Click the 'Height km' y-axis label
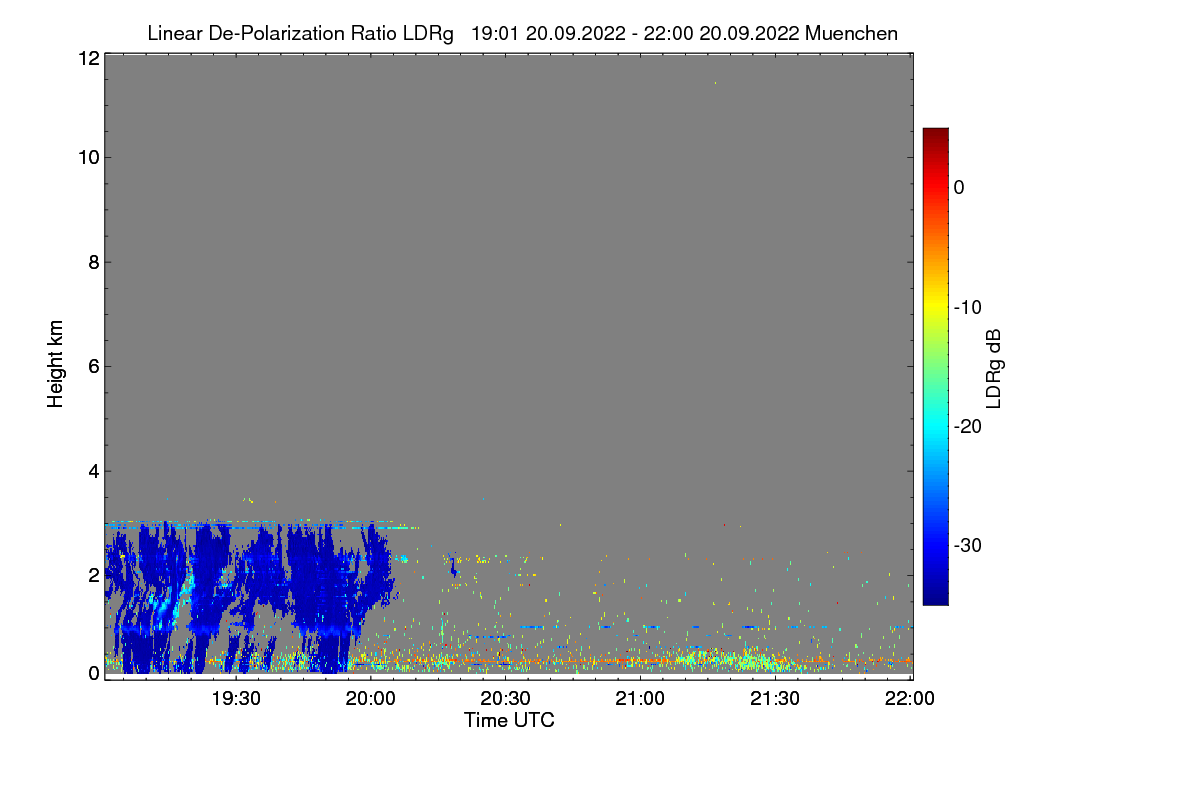 [x=55, y=365]
